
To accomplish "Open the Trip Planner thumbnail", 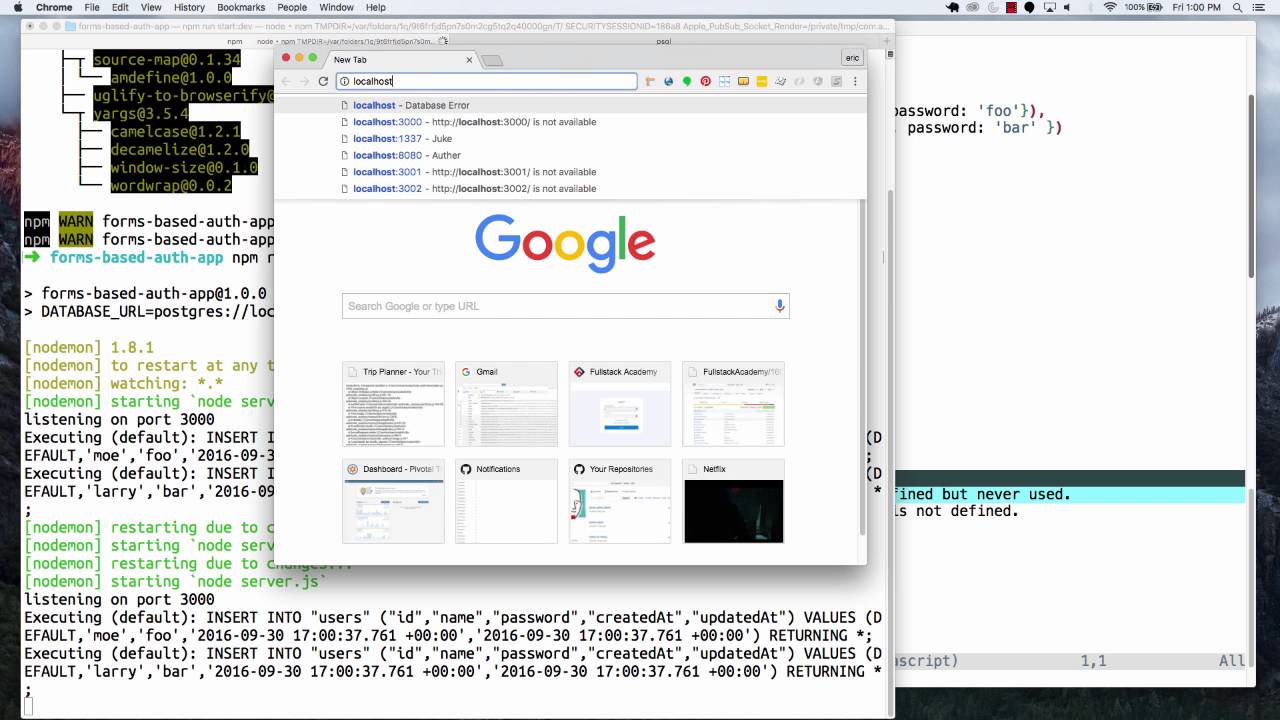I will (x=393, y=404).
